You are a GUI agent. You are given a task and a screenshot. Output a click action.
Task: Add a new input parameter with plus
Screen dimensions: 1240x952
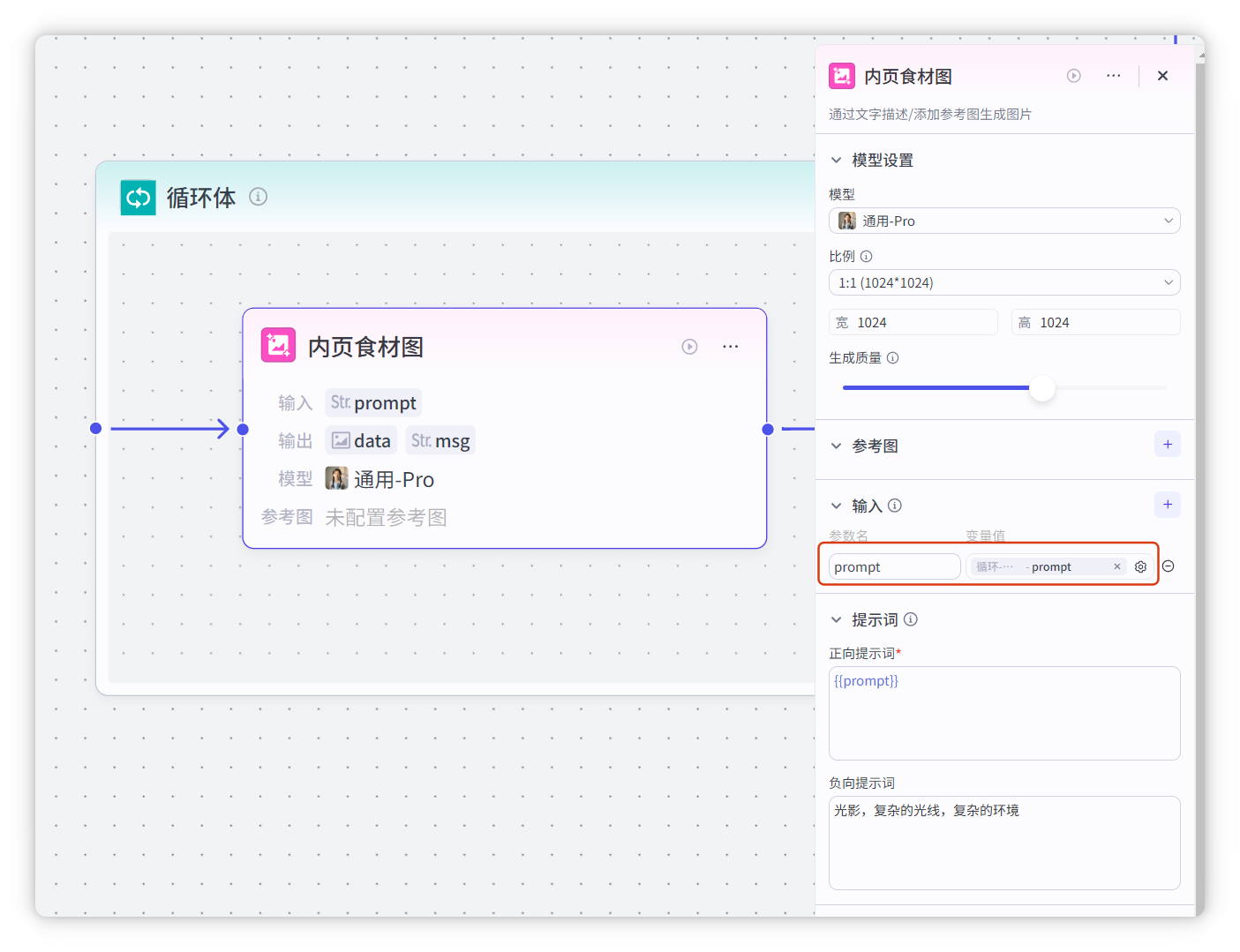(x=1167, y=505)
